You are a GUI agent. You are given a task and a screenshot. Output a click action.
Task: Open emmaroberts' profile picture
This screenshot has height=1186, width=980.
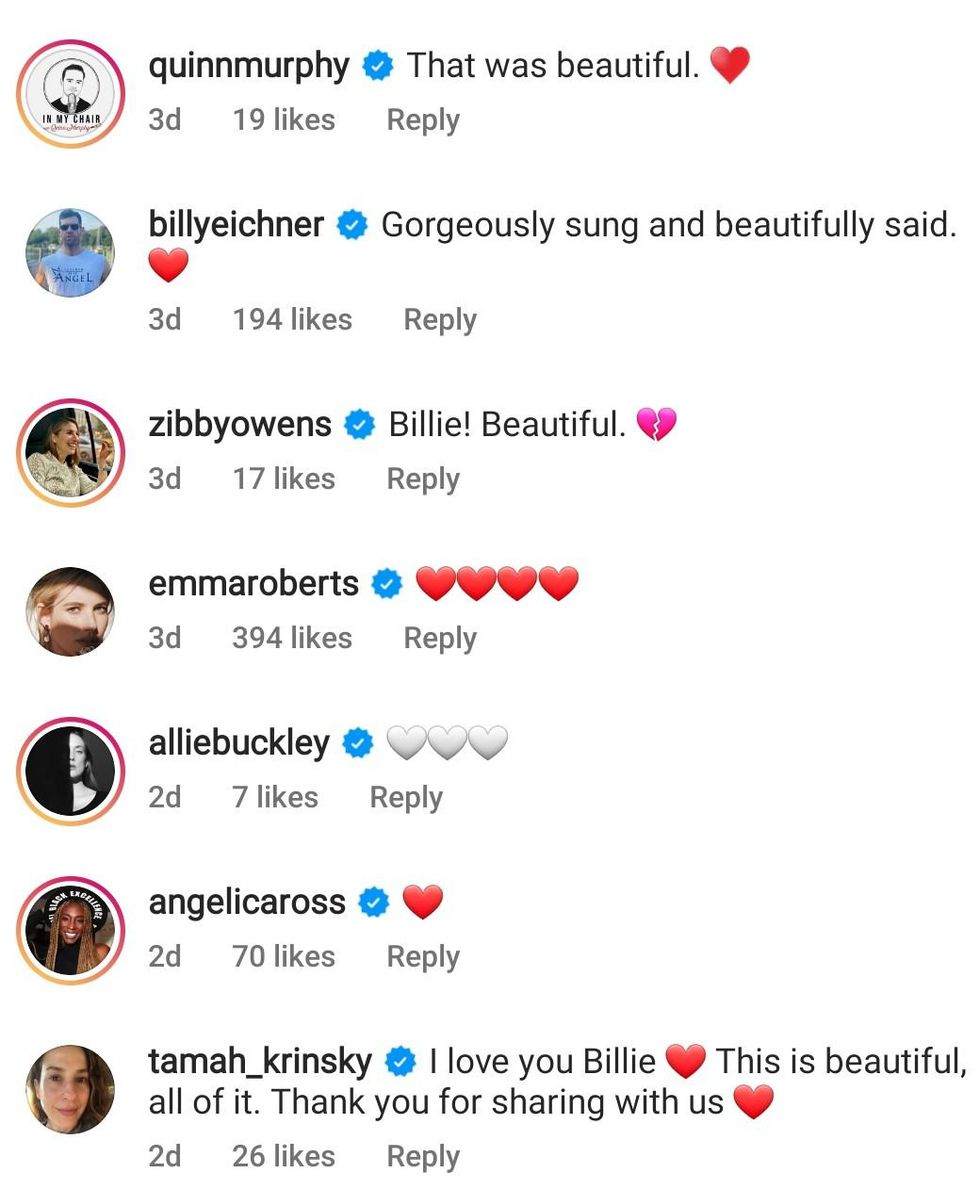[70, 612]
